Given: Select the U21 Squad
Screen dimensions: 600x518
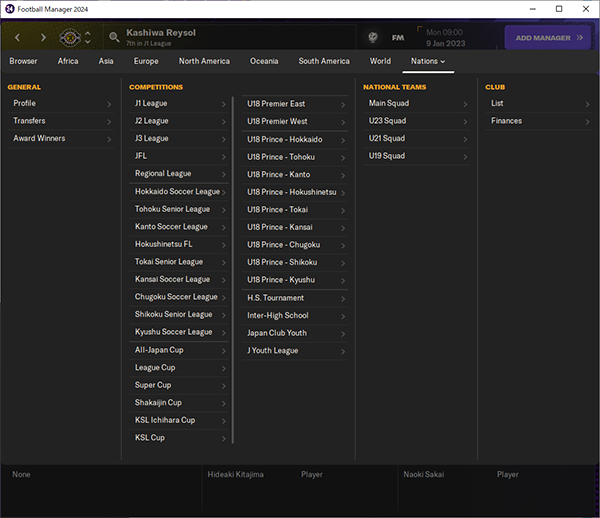Looking at the screenshot, I should (x=417, y=138).
